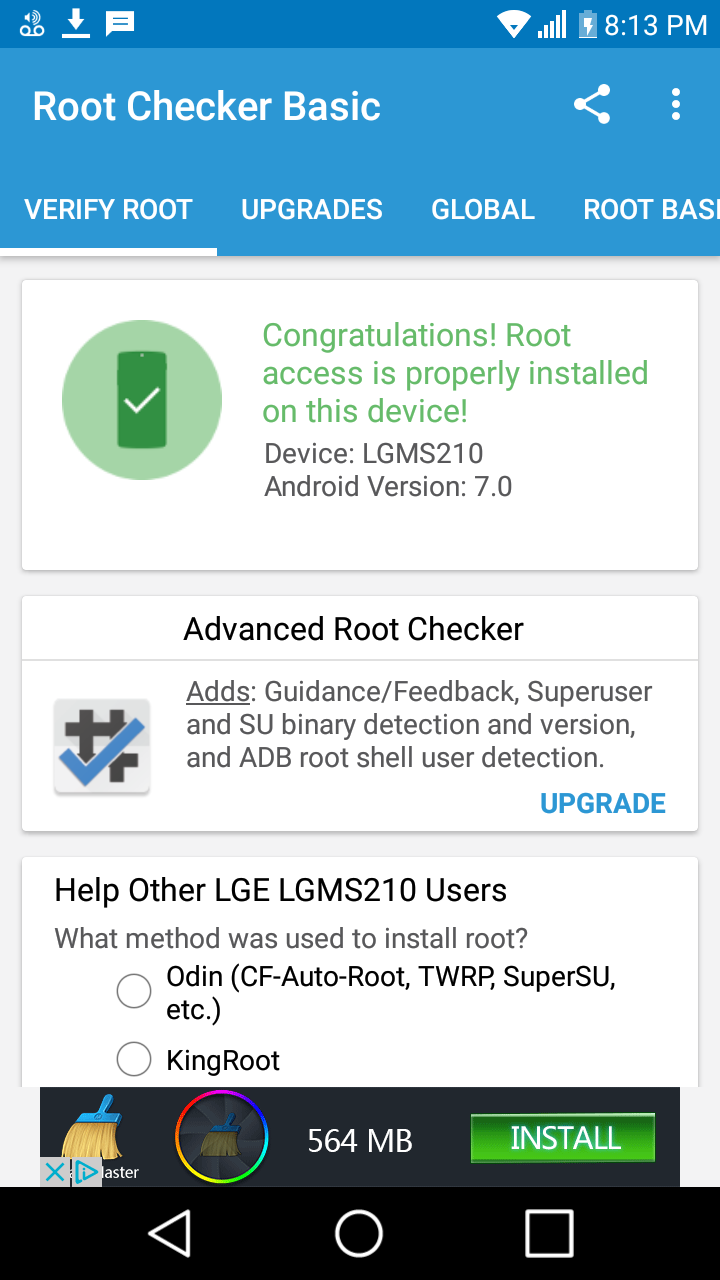Select the Verify Root tab

coord(108,210)
